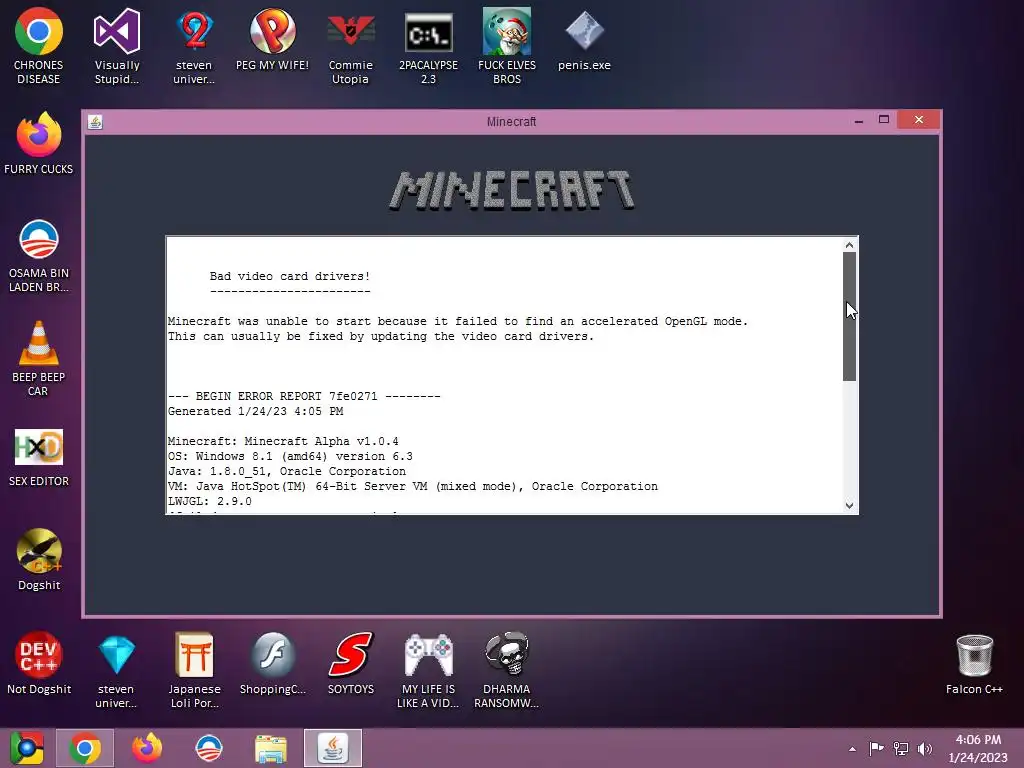Click the Java icon in Minecraft title bar

tap(95, 122)
